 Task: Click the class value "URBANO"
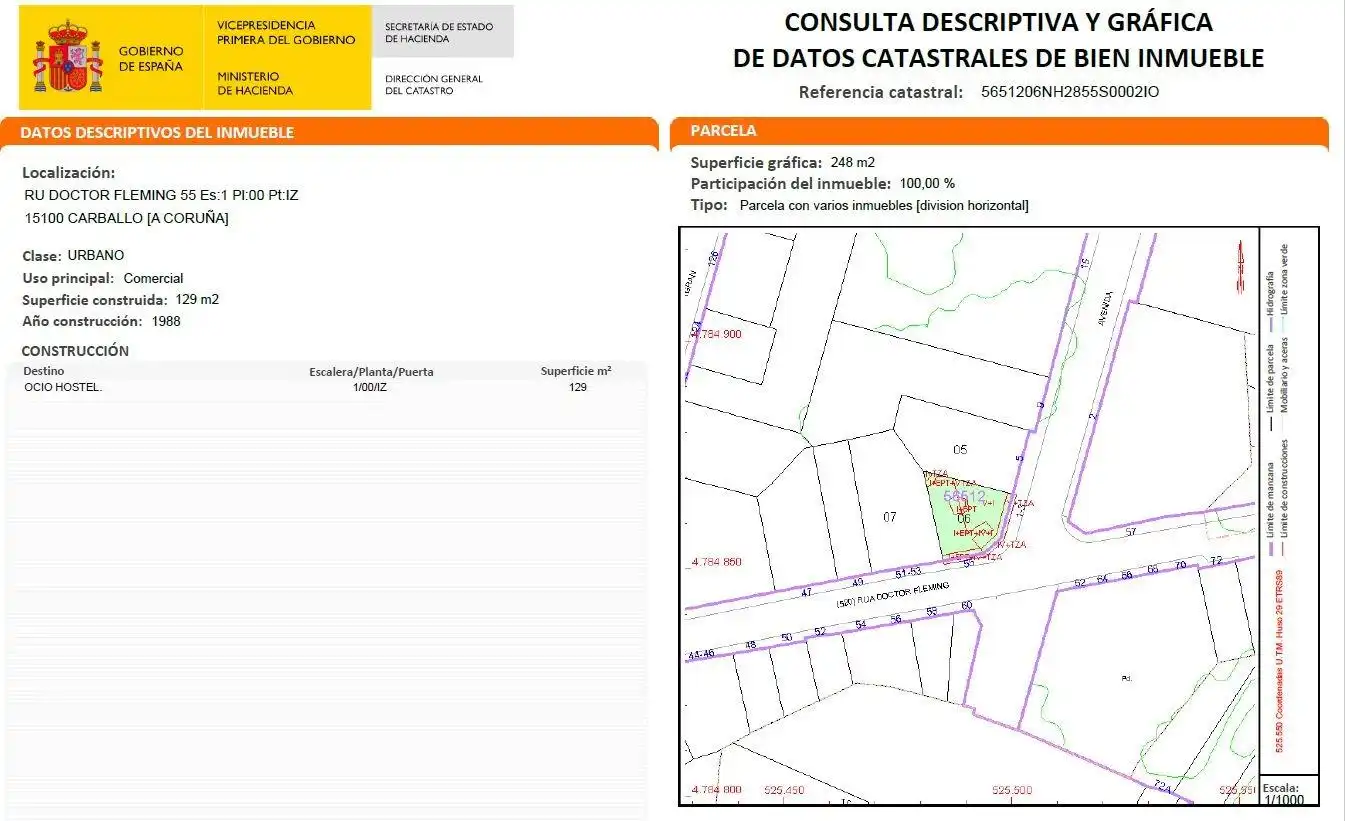point(96,256)
